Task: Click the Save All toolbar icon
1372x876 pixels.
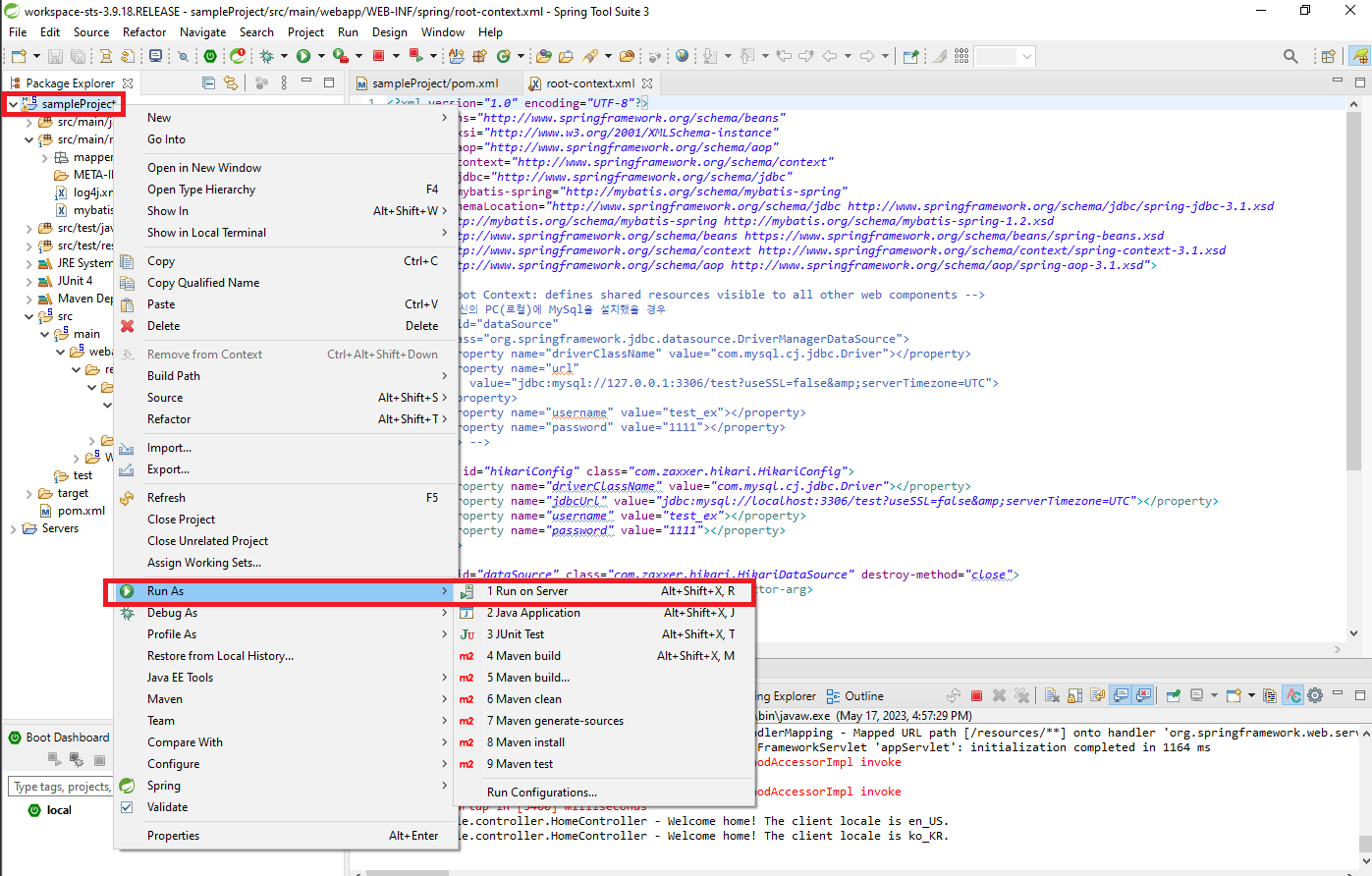Action: click(78, 56)
